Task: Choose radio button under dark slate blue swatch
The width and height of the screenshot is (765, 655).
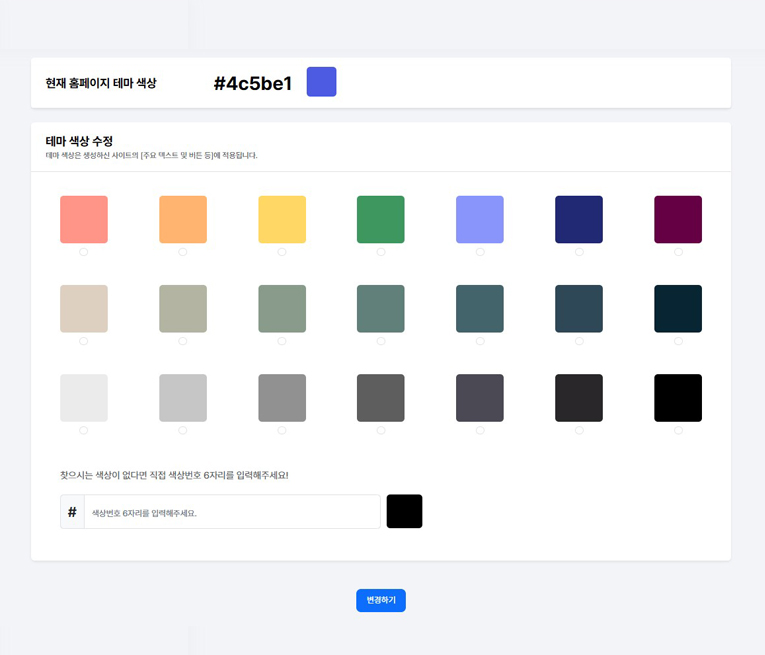Action: 579,341
